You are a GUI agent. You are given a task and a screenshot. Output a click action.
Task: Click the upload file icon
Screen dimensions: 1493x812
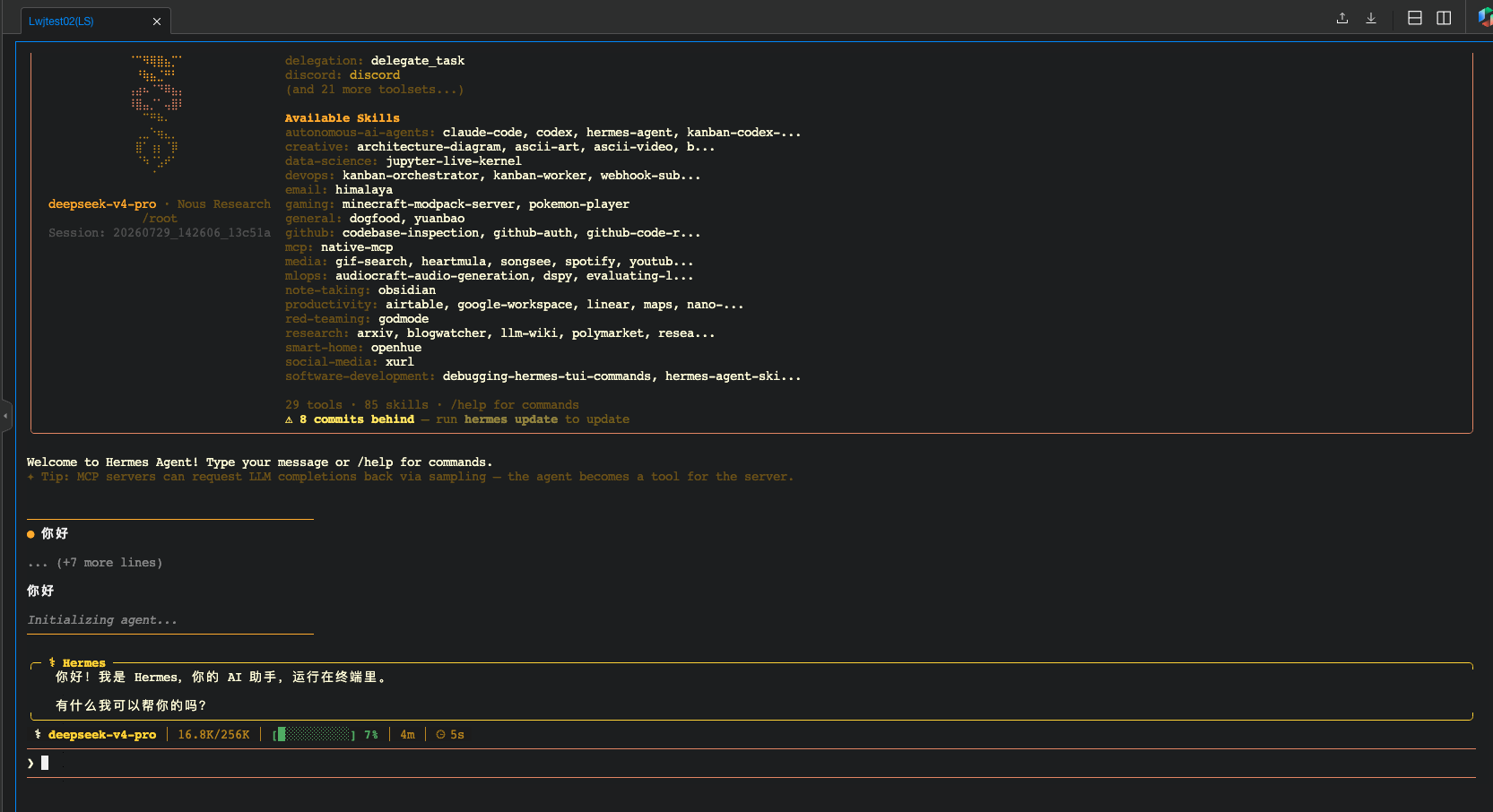pos(1342,18)
